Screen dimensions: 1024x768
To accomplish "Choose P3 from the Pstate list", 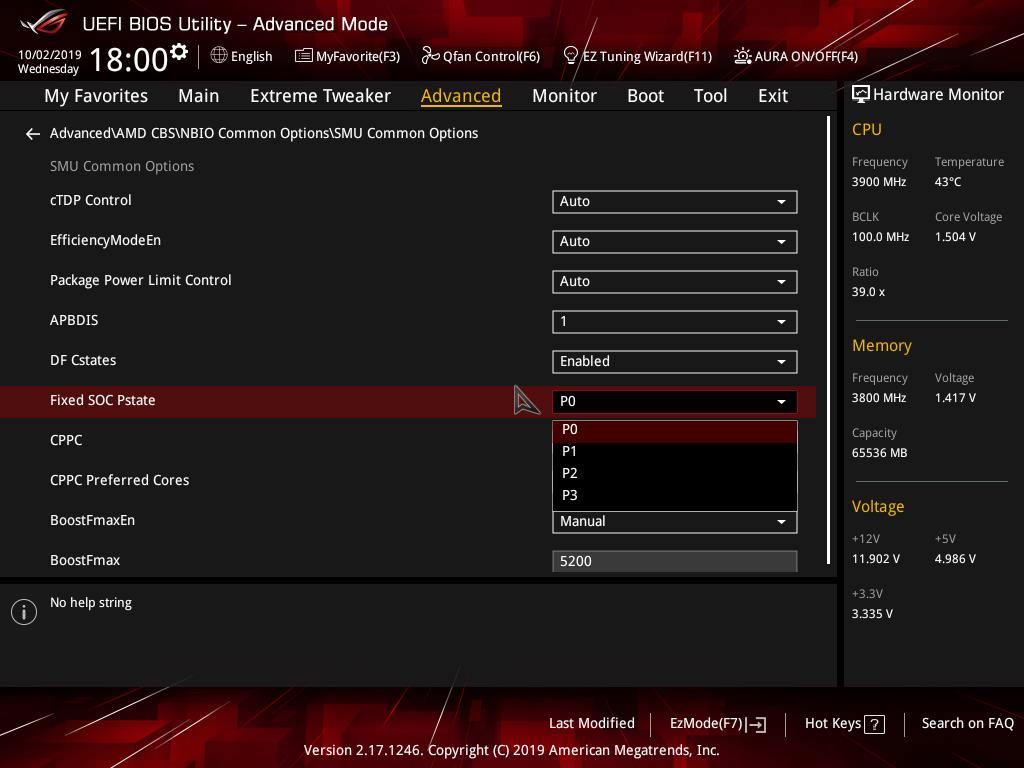I will click(x=675, y=496).
